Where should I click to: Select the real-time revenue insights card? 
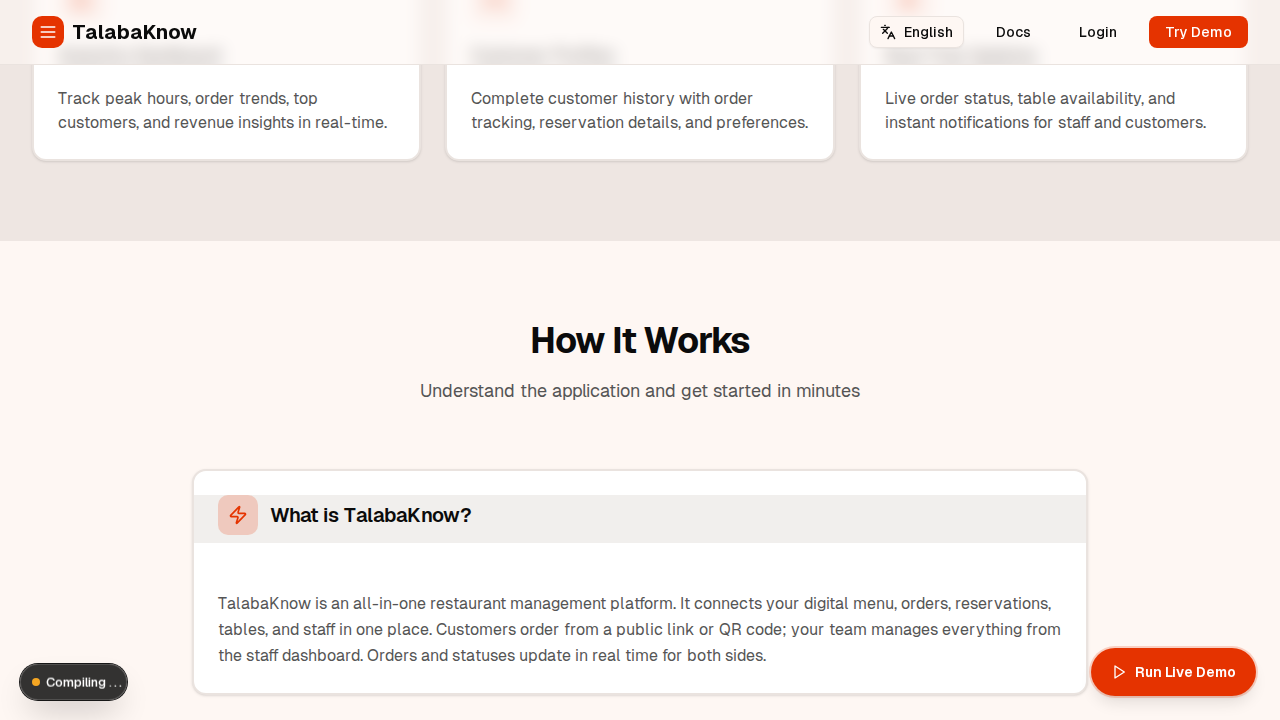click(226, 110)
